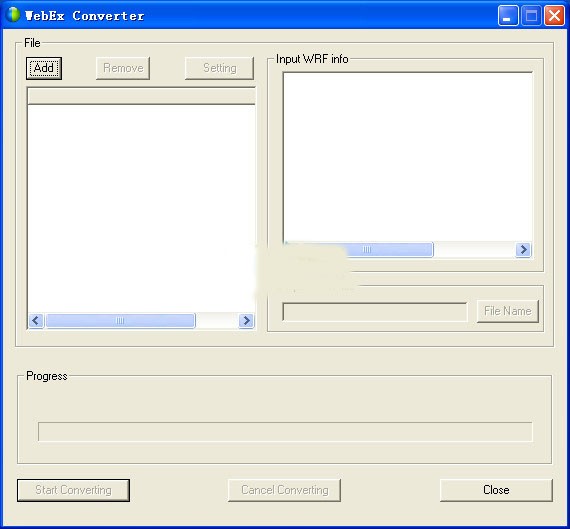
Task: Close window with red X button
Action: coord(554,16)
